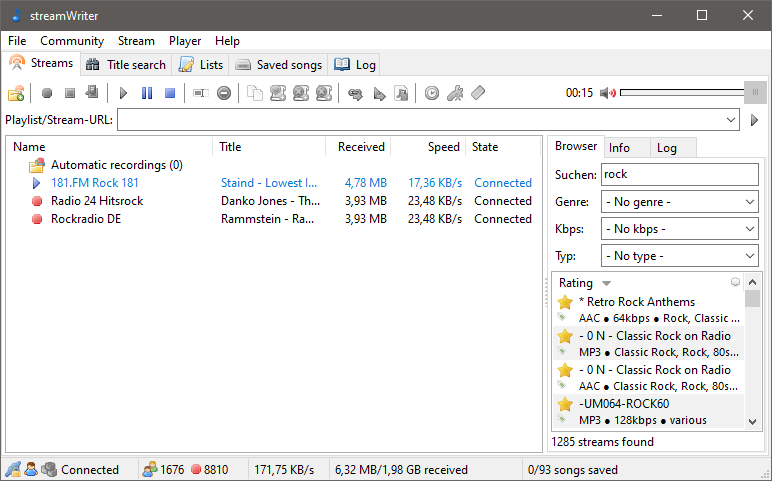Open the main Log tab
This screenshot has height=481, width=772.
point(355,64)
